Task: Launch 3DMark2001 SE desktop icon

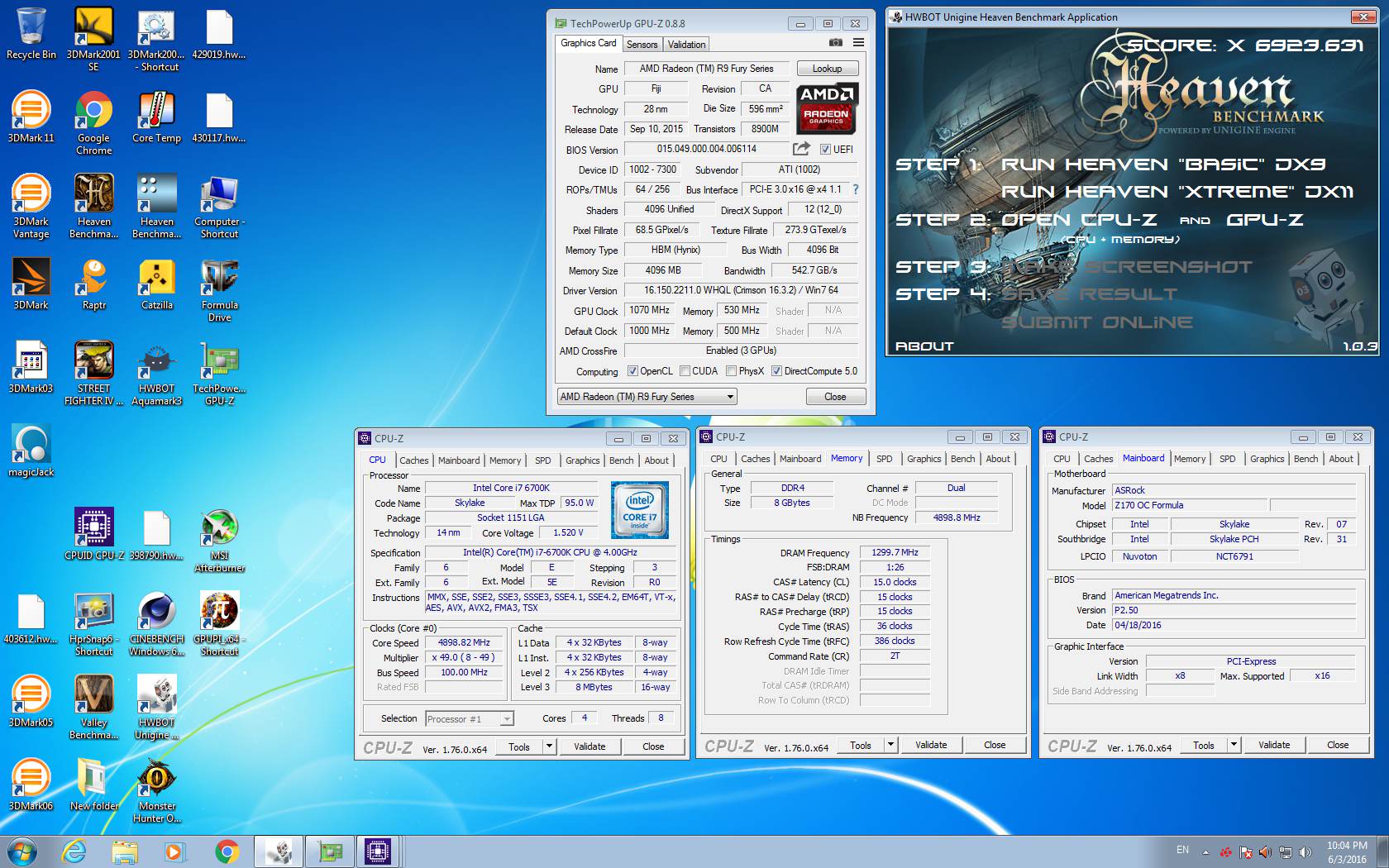Action: [x=93, y=39]
